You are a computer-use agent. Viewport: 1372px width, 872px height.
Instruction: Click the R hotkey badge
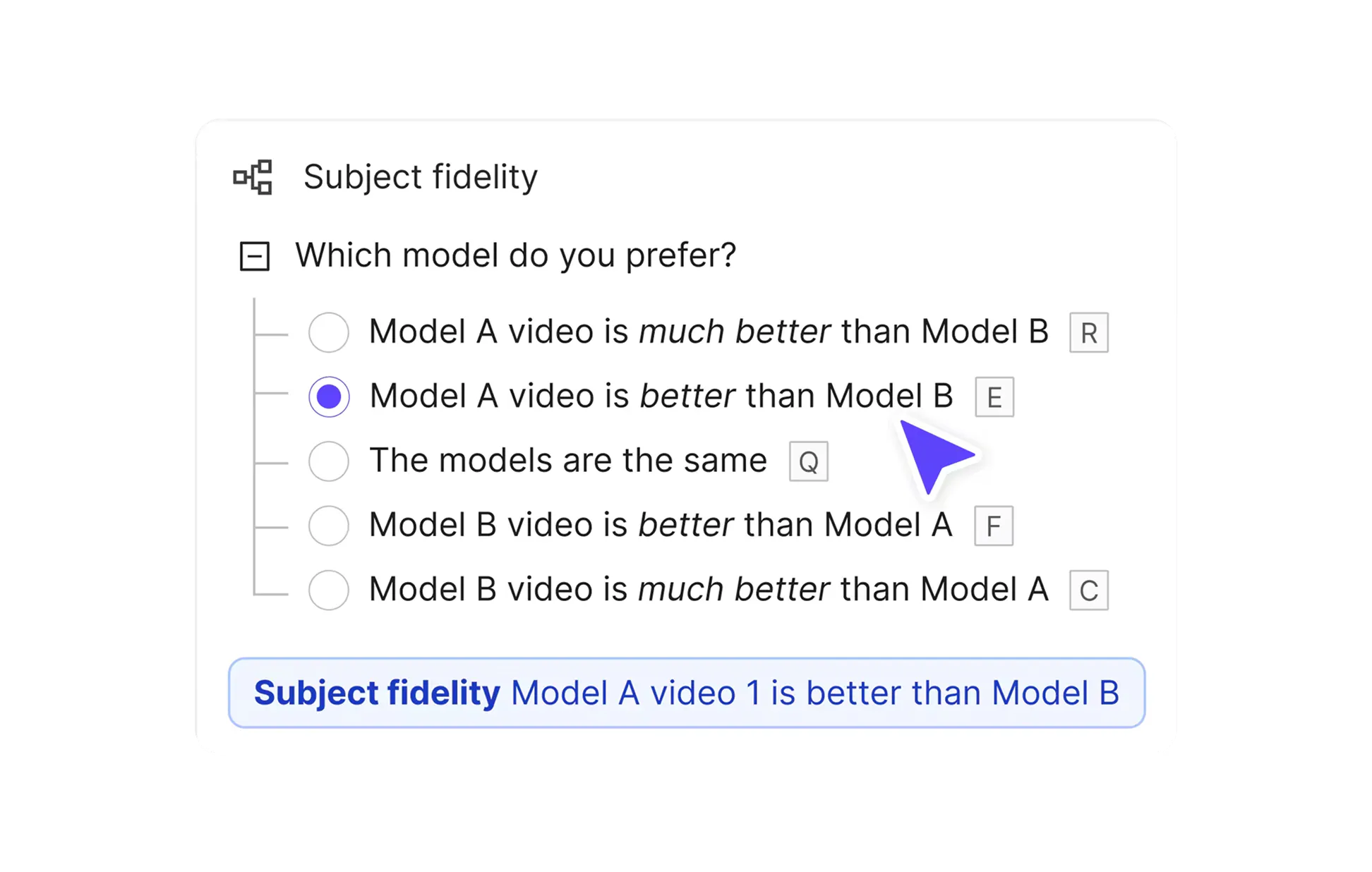[1088, 332]
